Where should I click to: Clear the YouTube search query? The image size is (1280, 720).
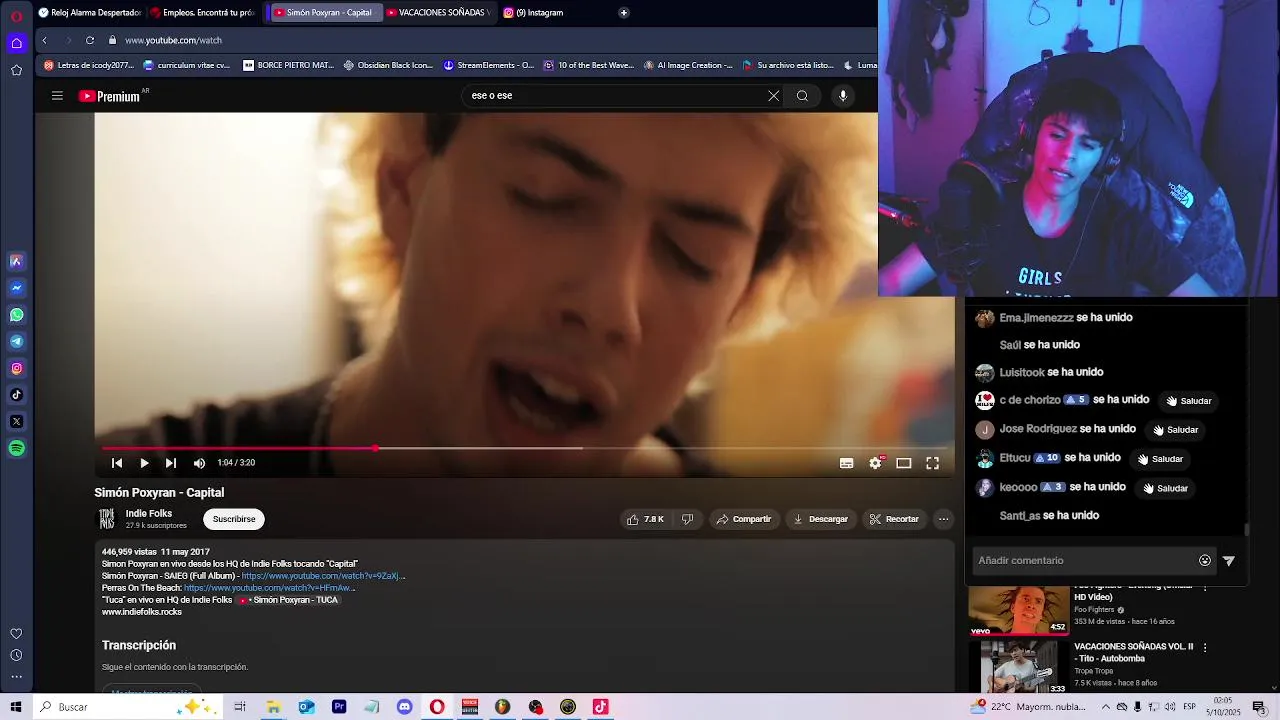(x=773, y=96)
